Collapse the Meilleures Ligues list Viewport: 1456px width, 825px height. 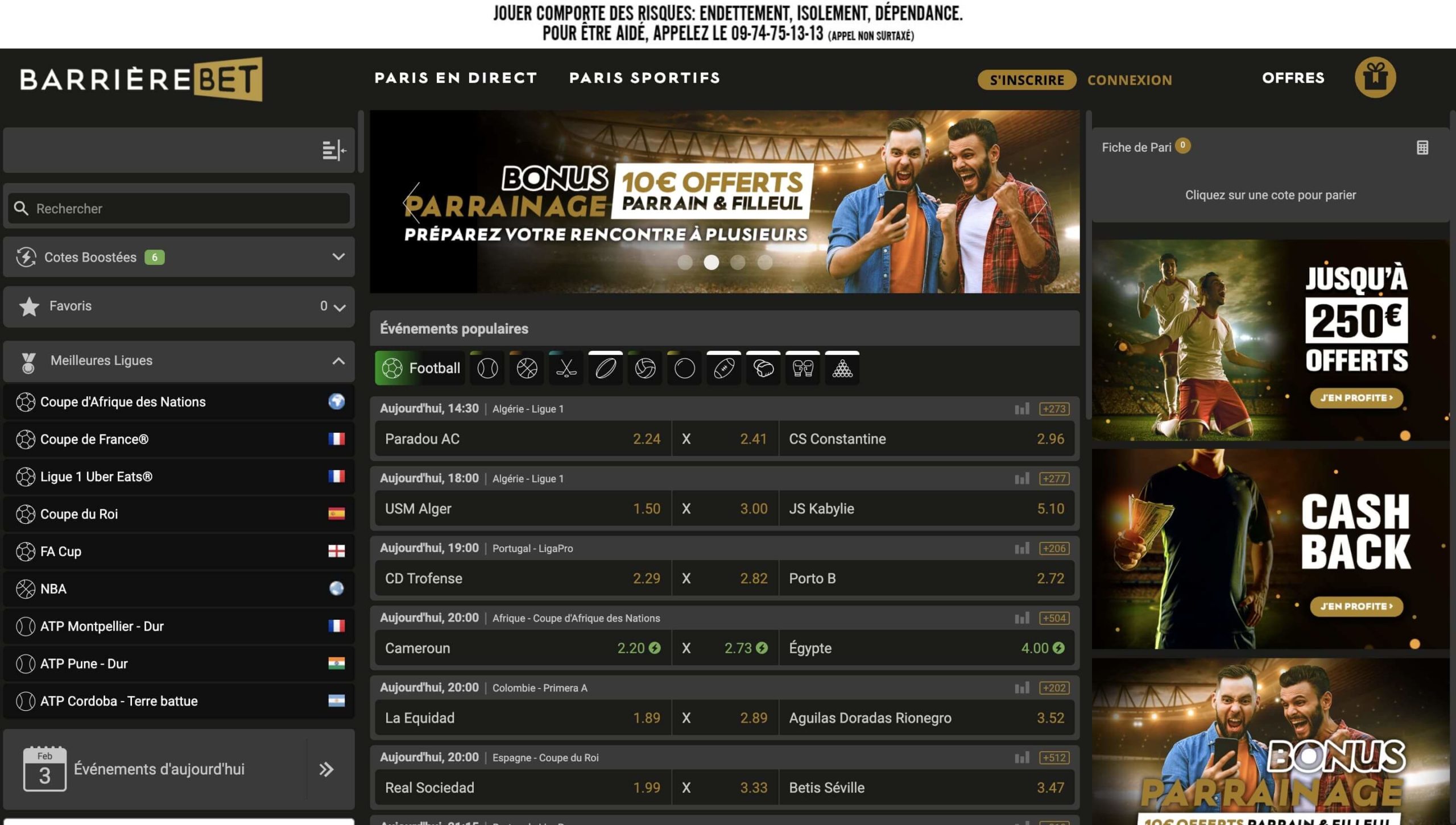click(x=338, y=361)
